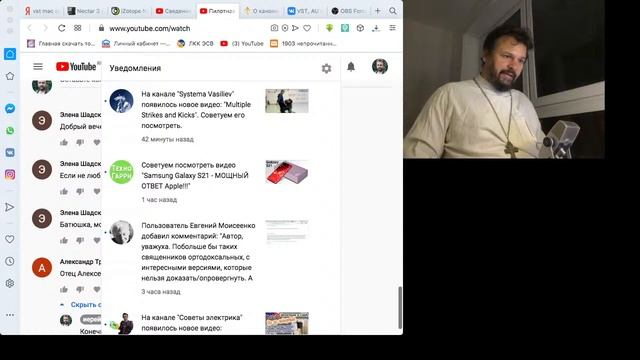The height and width of the screenshot is (360, 640).
Task: Dislike the comment starting 'Добрый веч'
Action: click(80, 142)
